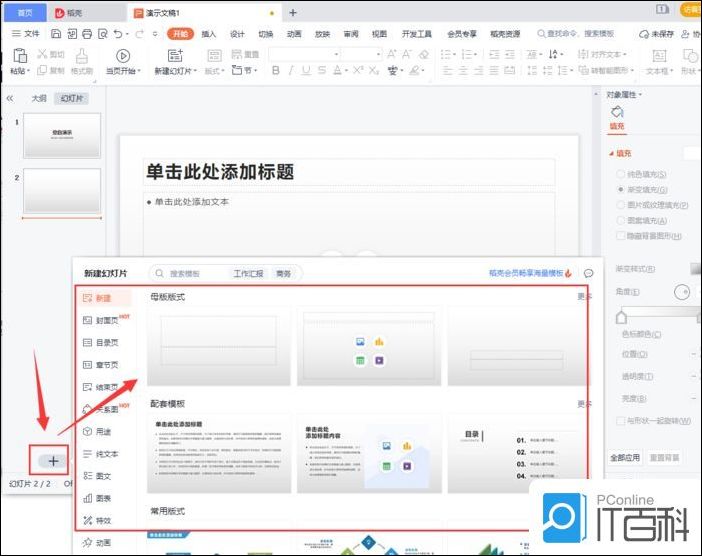Switch to the 大纲 outline tab
Viewport: 702px width, 556px height.
click(x=39, y=98)
